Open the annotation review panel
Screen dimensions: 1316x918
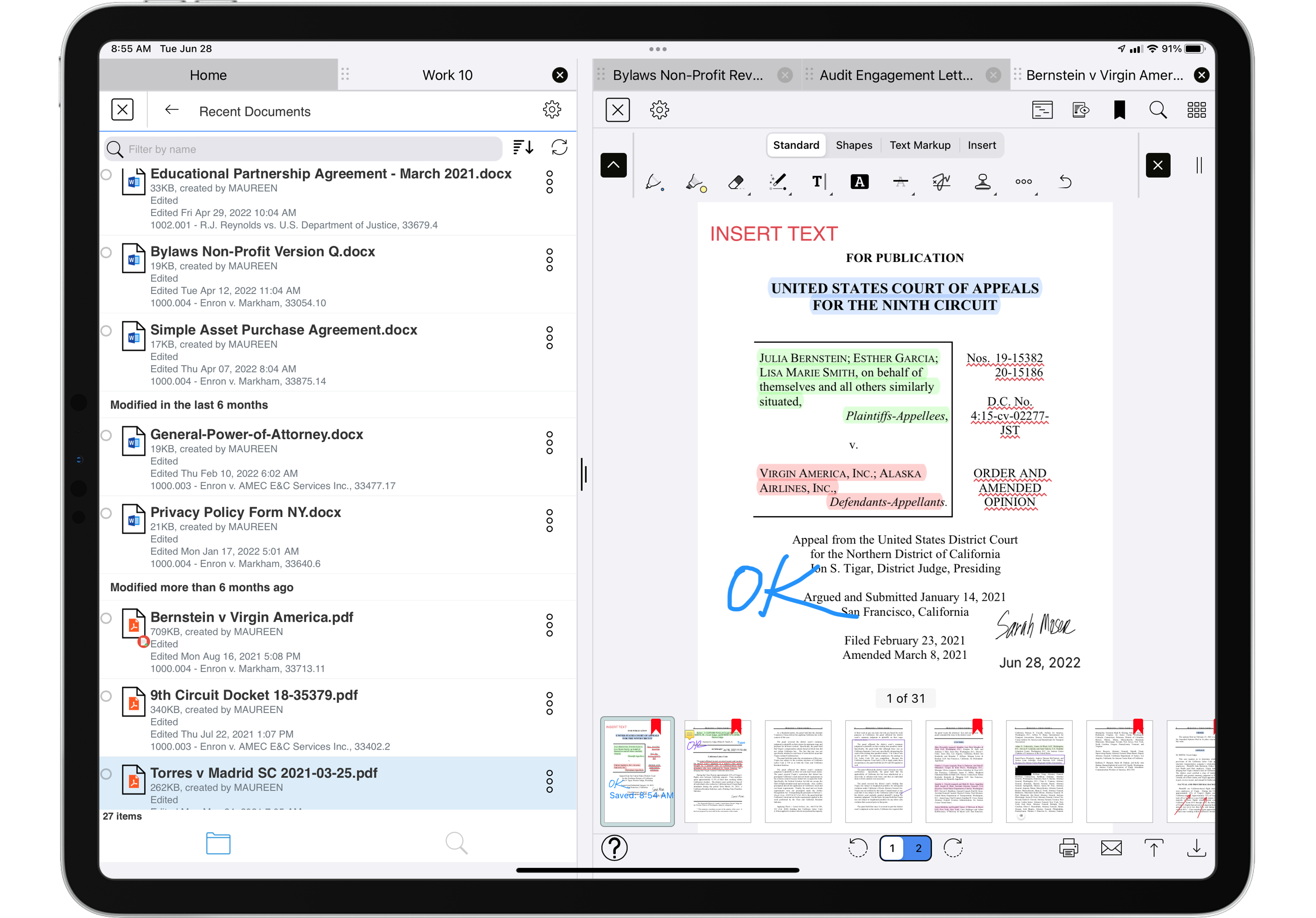point(1080,110)
